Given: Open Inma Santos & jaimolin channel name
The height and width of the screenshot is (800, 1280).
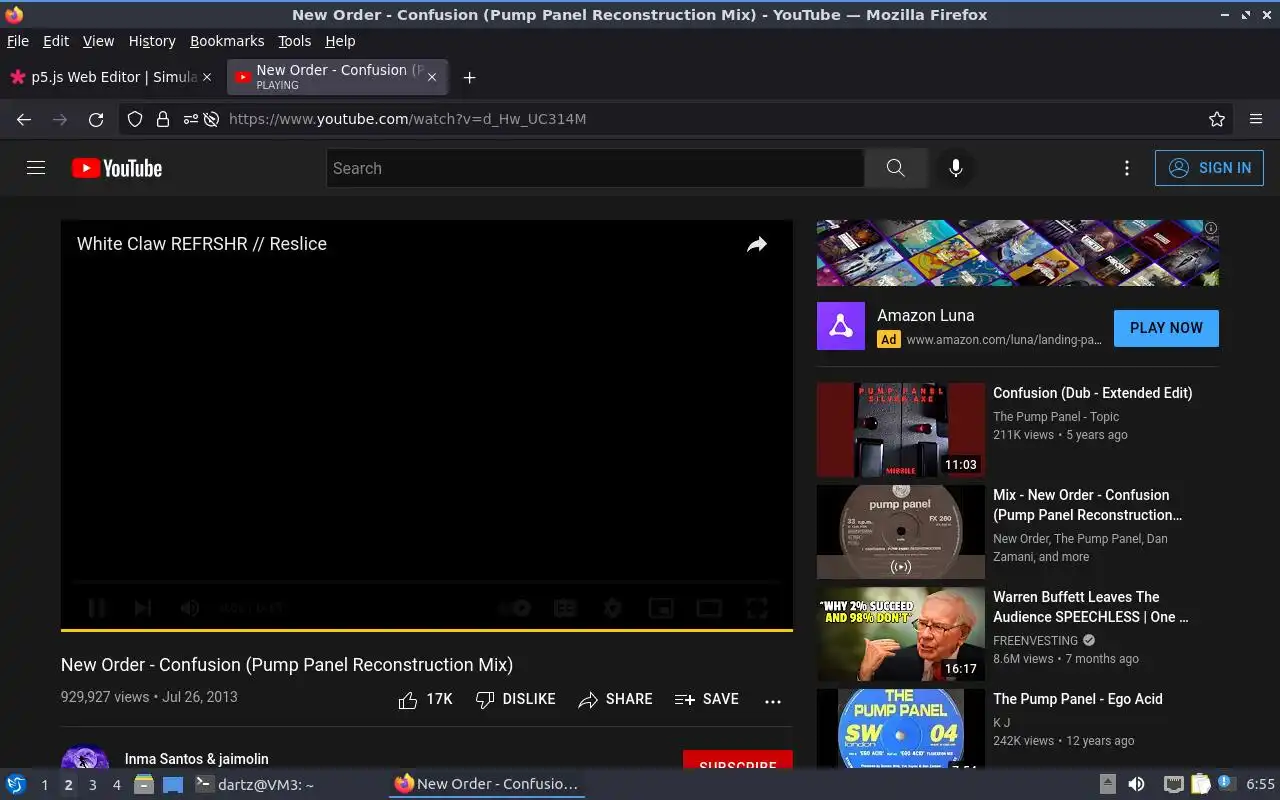Looking at the screenshot, I should [196, 759].
